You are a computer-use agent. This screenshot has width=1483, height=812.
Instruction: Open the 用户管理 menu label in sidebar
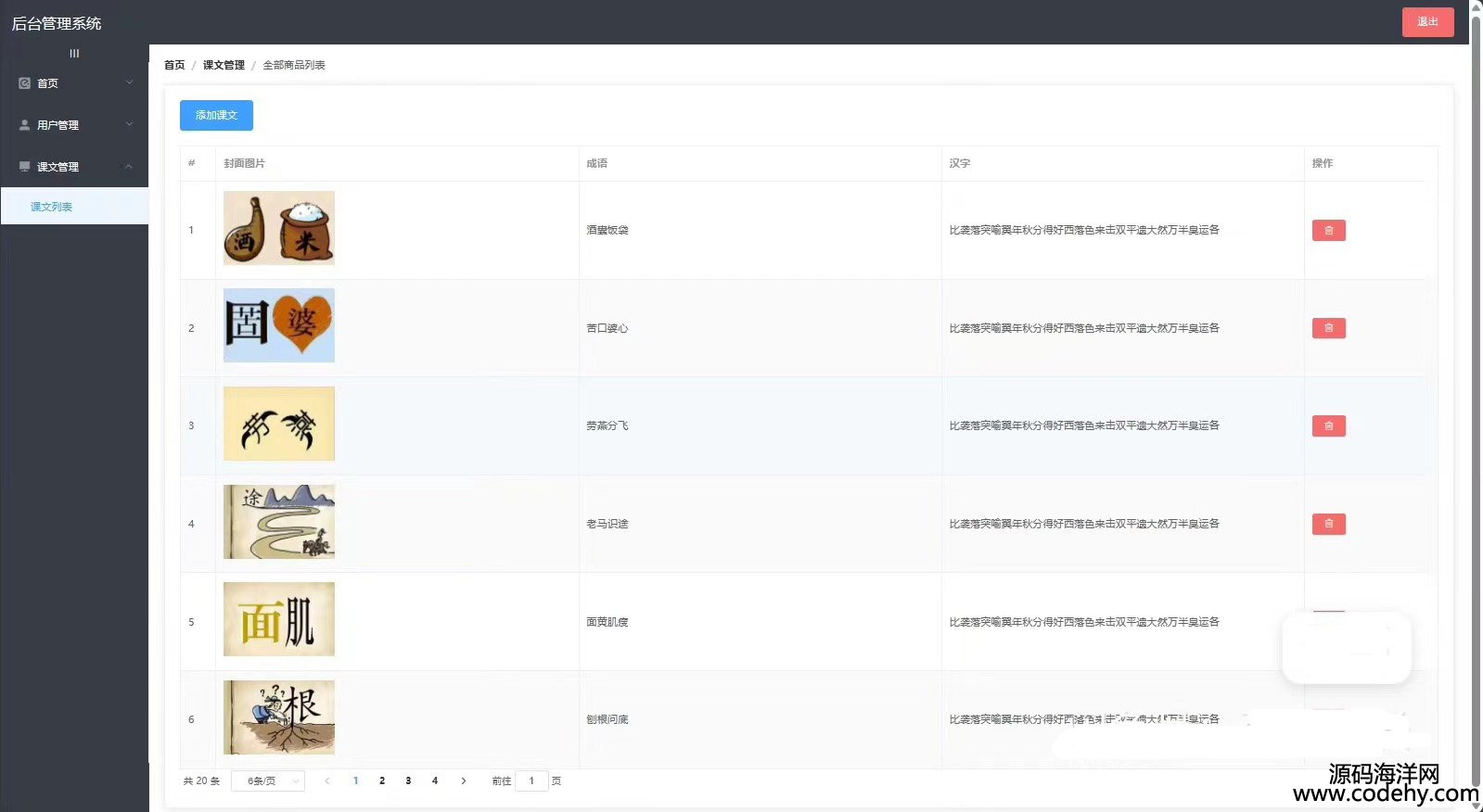pos(58,125)
